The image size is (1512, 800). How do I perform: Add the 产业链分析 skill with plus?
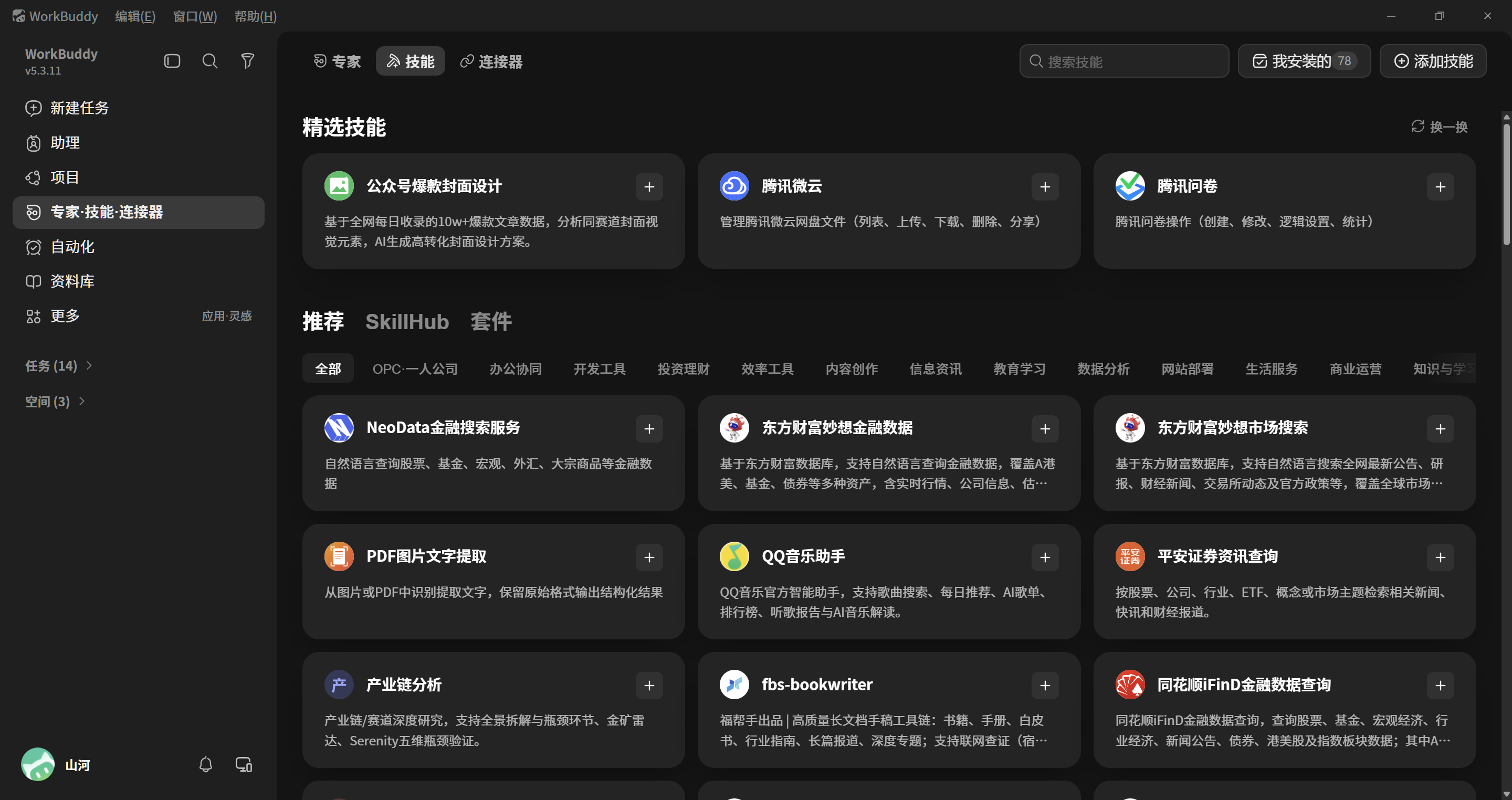click(x=649, y=686)
